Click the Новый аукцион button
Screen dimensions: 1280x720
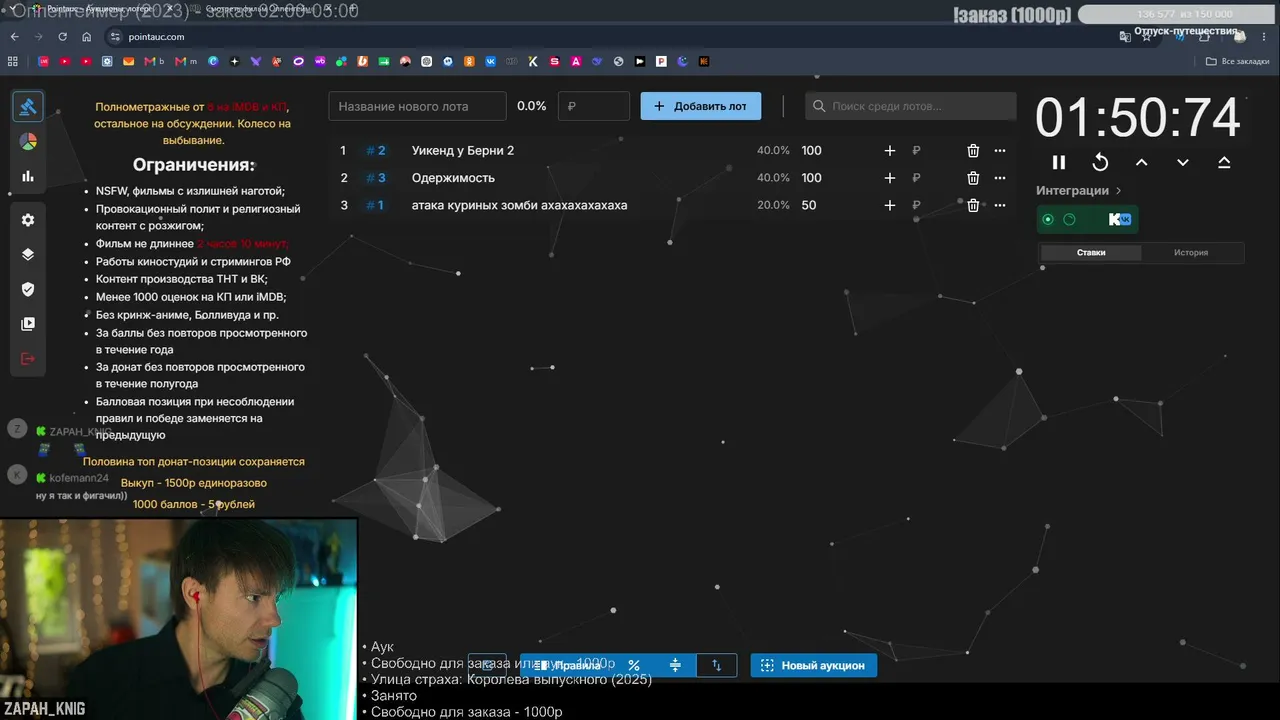point(814,665)
